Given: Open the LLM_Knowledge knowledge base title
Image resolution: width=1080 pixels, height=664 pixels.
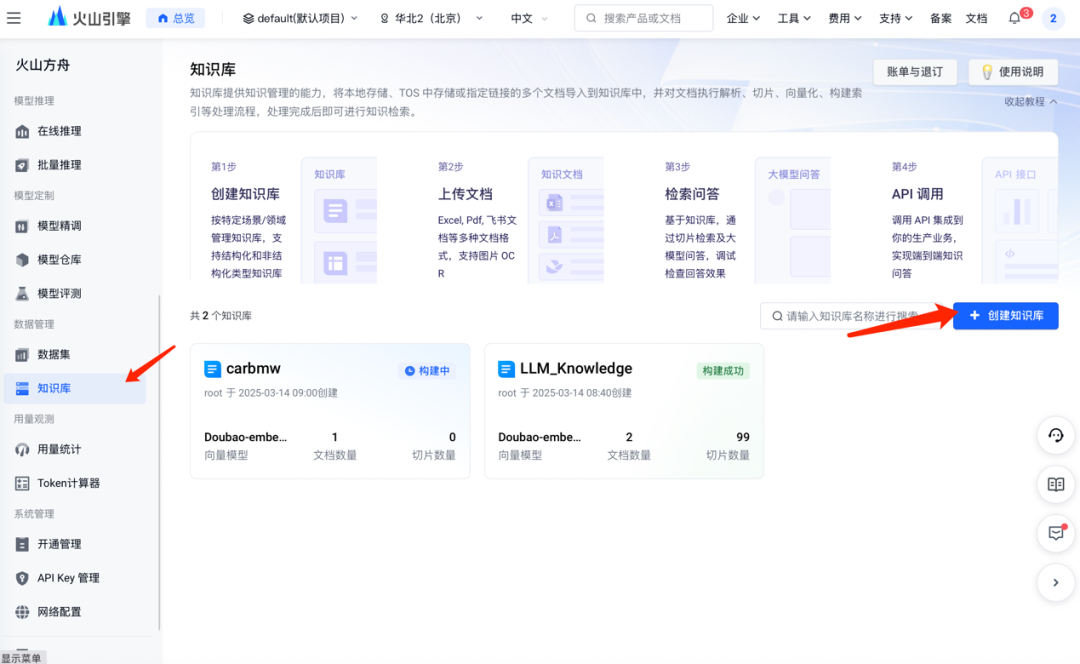Looking at the screenshot, I should click(576, 369).
